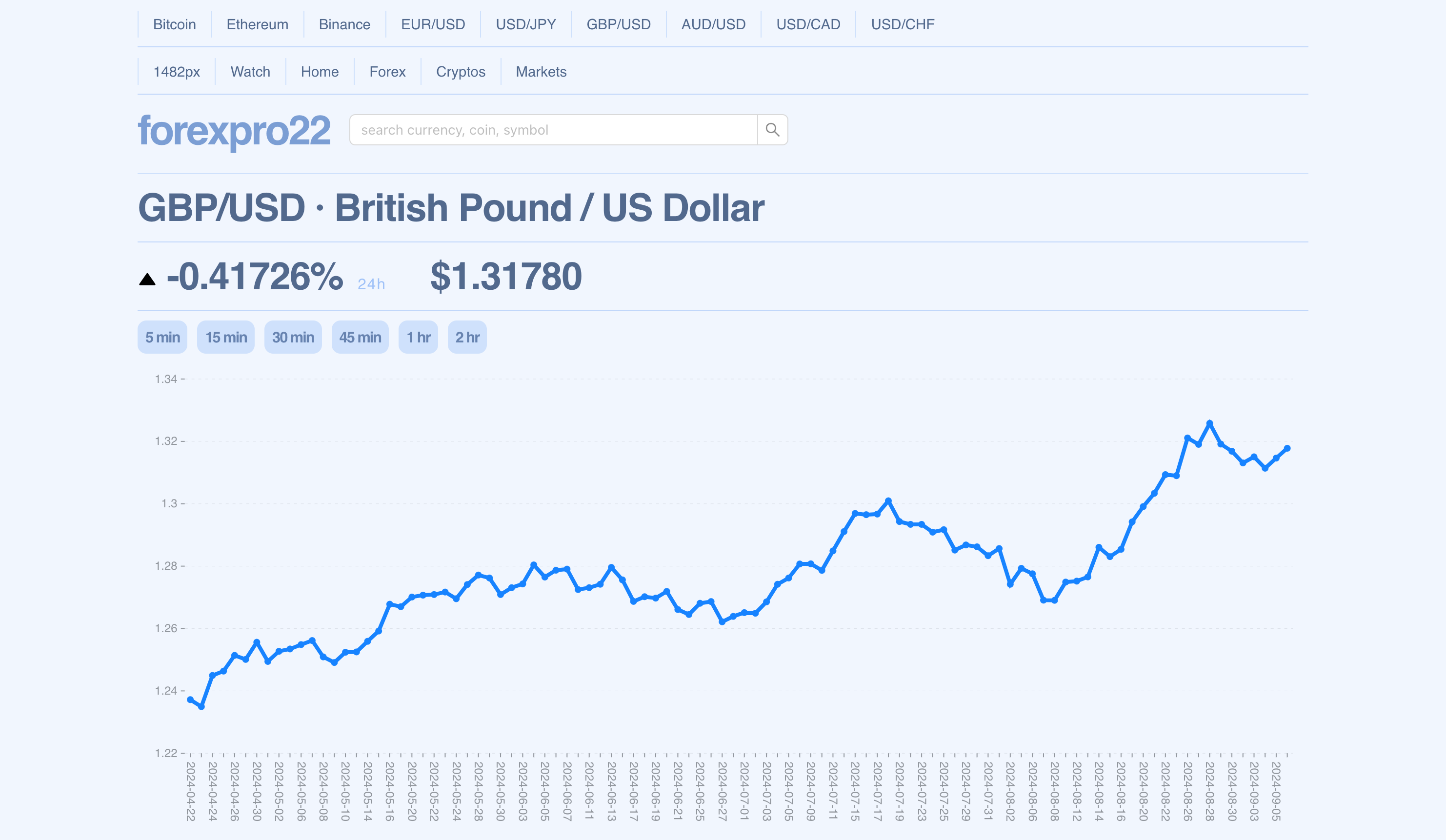This screenshot has width=1446, height=840.
Task: Type in the currency search field
Action: coord(553,130)
